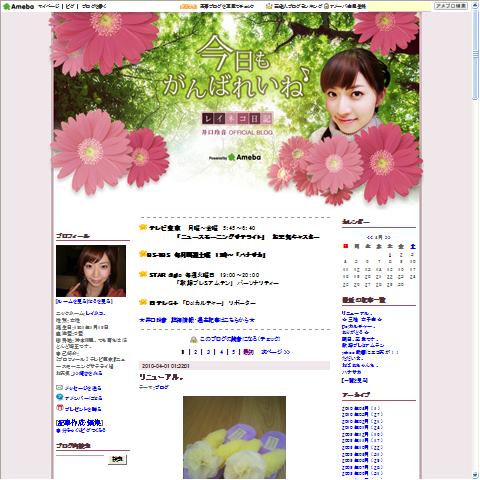Focus the blog search text field
The height and width of the screenshot is (480, 480).
pos(80,459)
